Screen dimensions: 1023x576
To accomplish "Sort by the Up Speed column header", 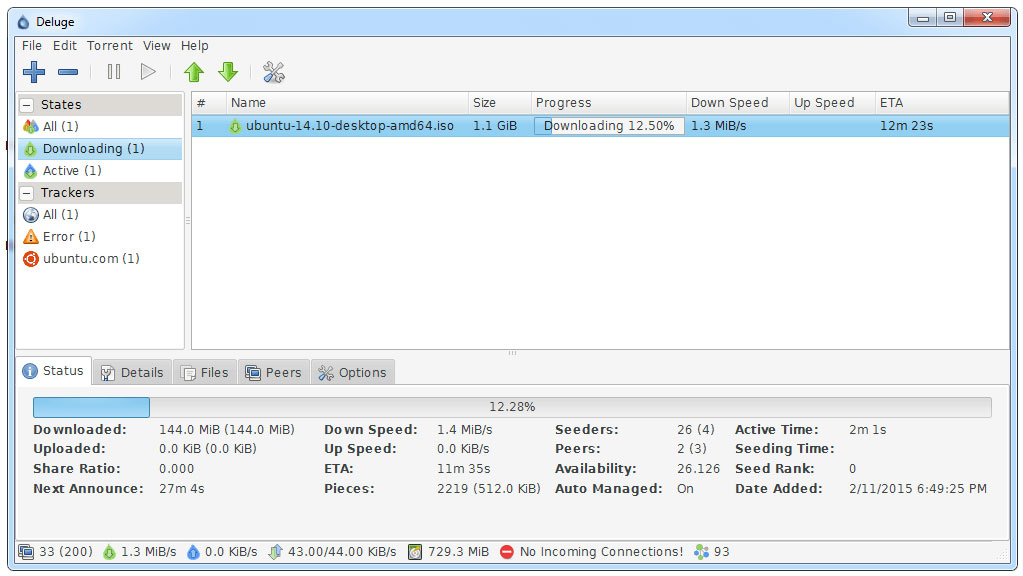I will tap(832, 103).
